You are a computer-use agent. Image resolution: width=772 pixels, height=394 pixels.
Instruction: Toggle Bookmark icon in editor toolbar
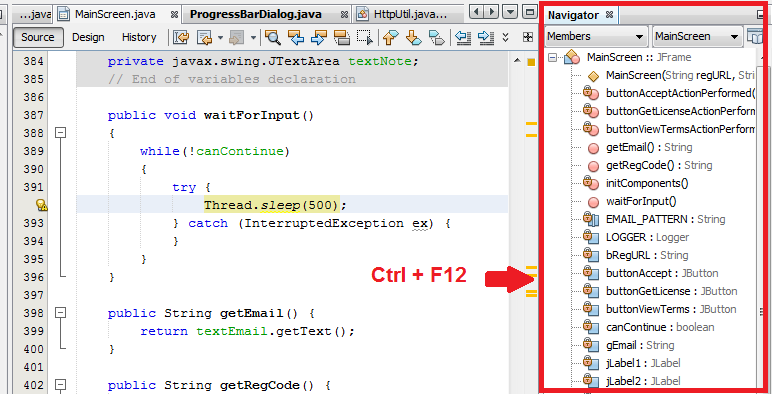click(436, 37)
